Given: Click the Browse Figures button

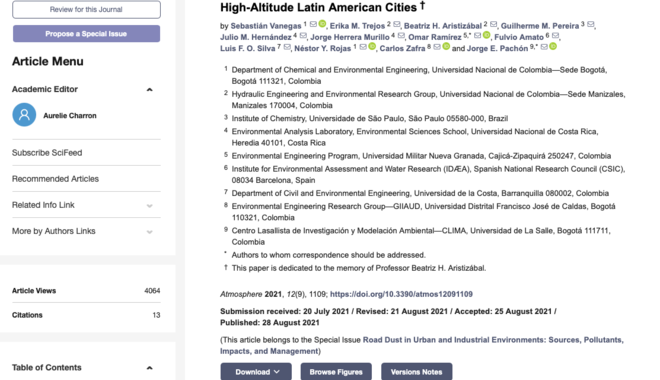Looking at the screenshot, I should tap(336, 372).
